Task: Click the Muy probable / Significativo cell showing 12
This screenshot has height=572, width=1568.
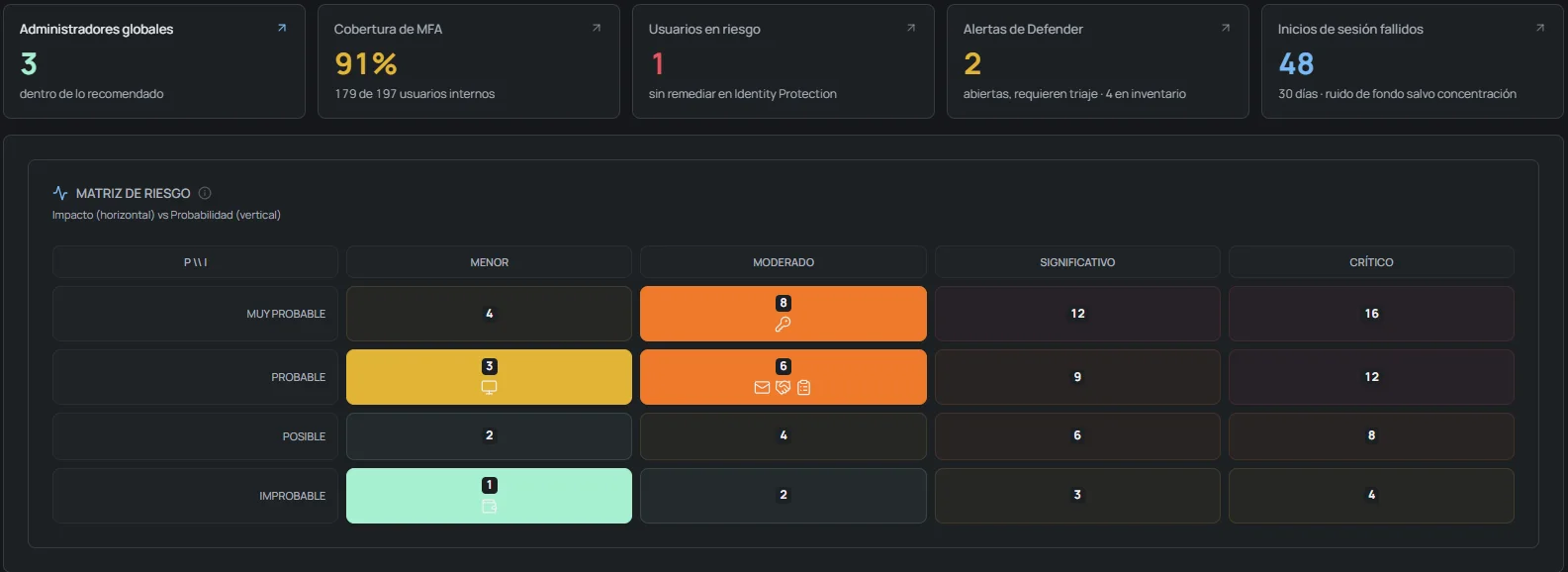Action: [1077, 314]
